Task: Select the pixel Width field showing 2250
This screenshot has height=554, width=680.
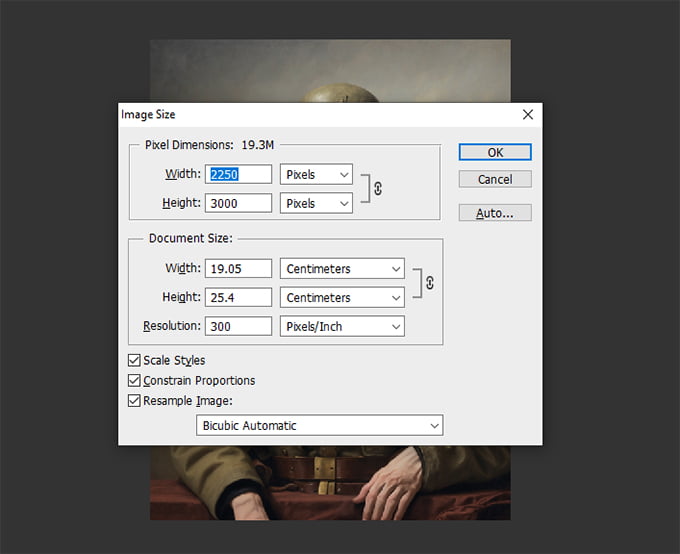Action: click(x=239, y=174)
